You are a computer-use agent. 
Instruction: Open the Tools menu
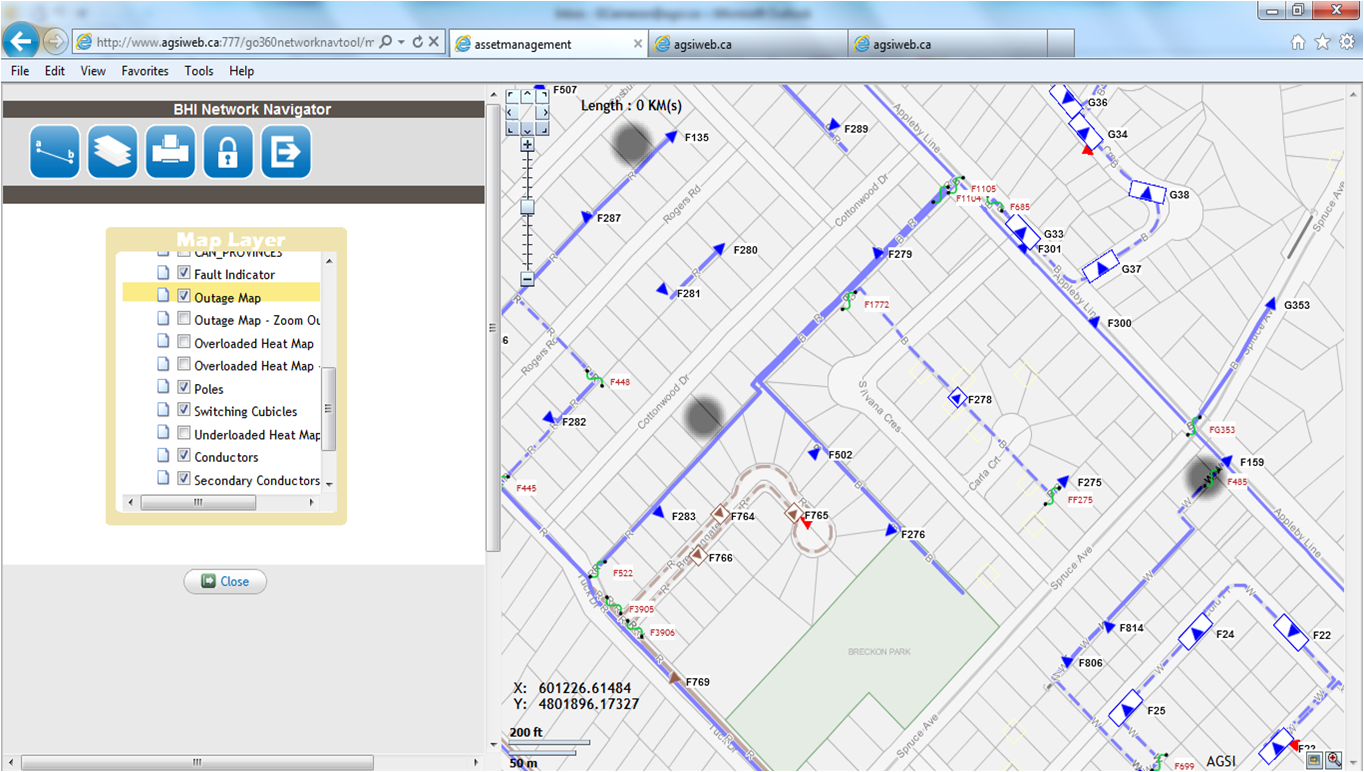pyautogui.click(x=199, y=71)
